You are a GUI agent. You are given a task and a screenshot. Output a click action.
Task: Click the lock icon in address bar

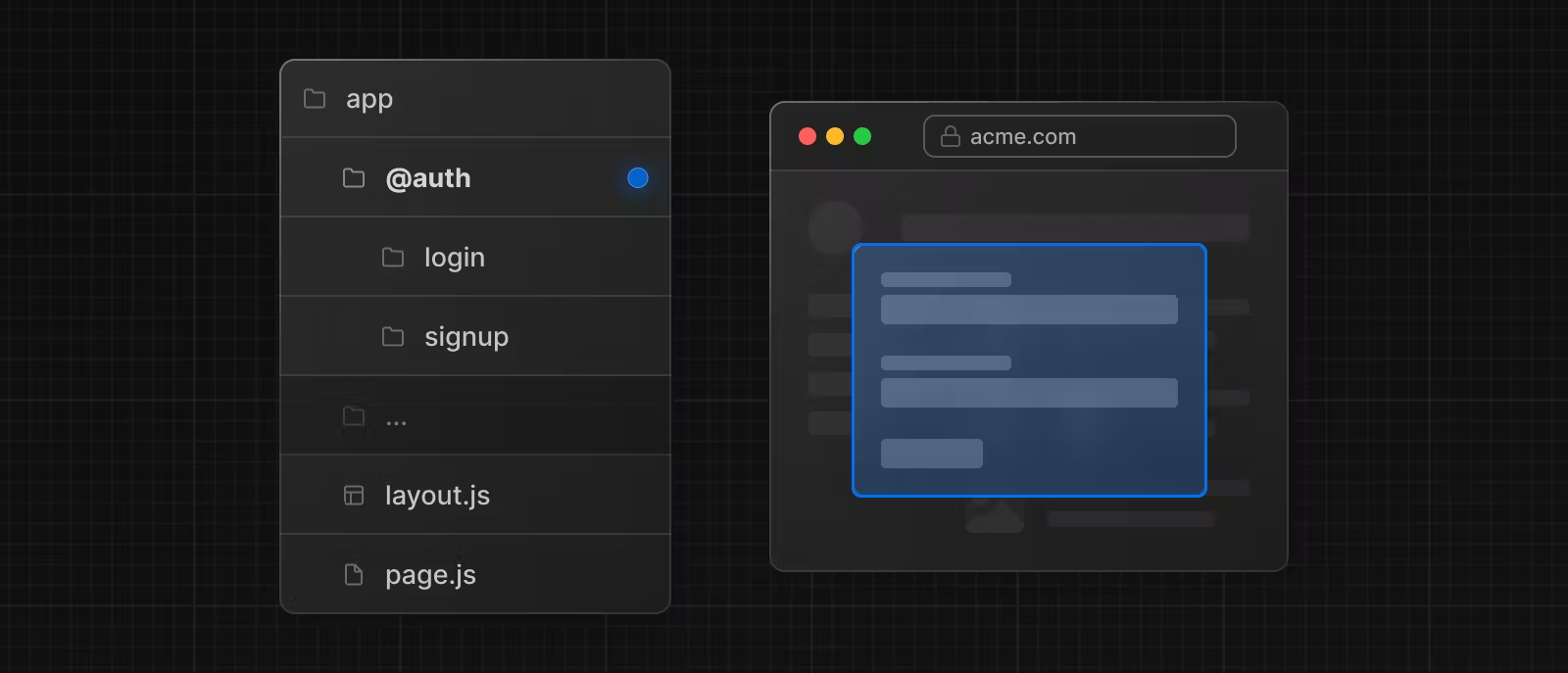950,136
